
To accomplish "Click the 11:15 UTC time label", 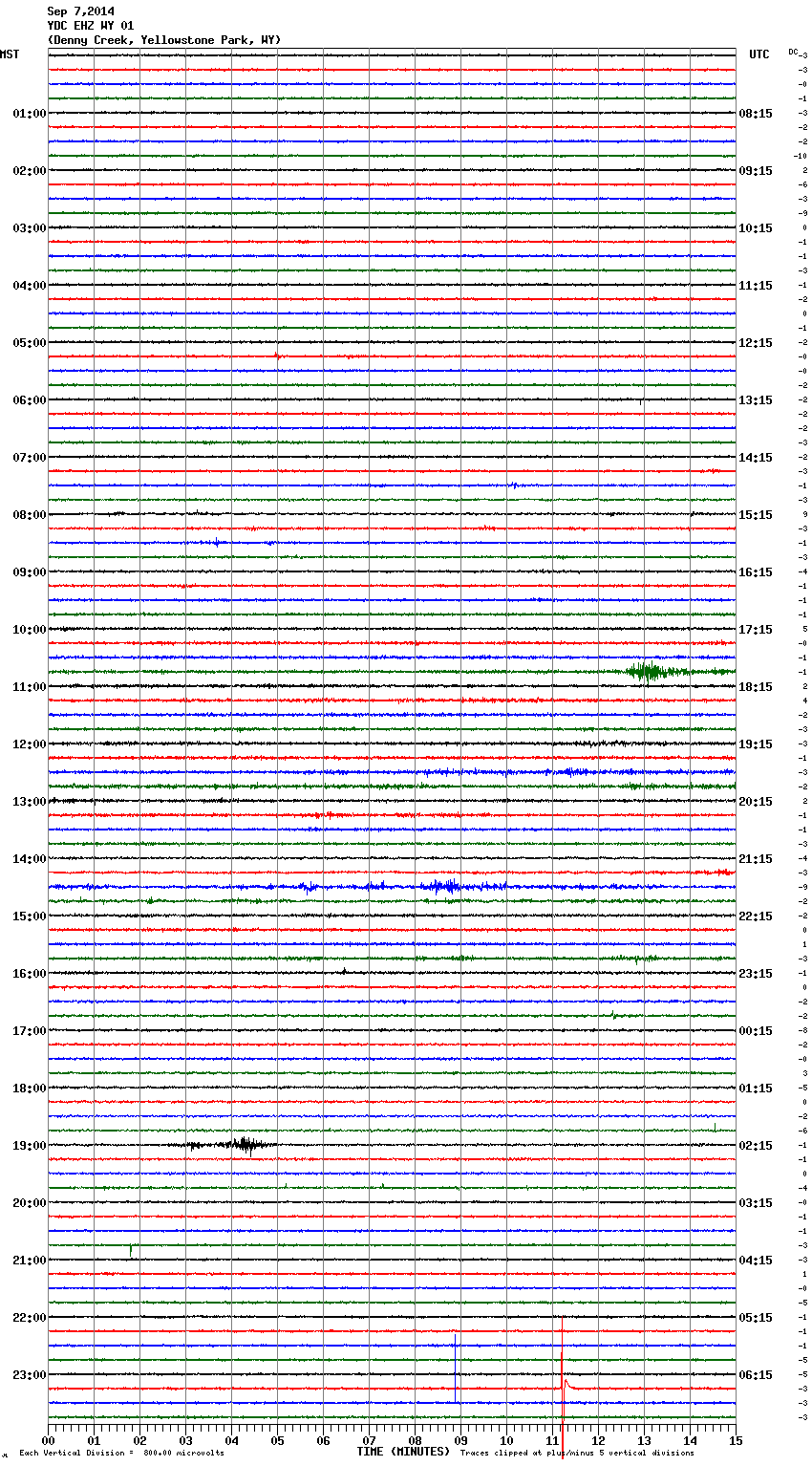I will pyautogui.click(x=756, y=286).
